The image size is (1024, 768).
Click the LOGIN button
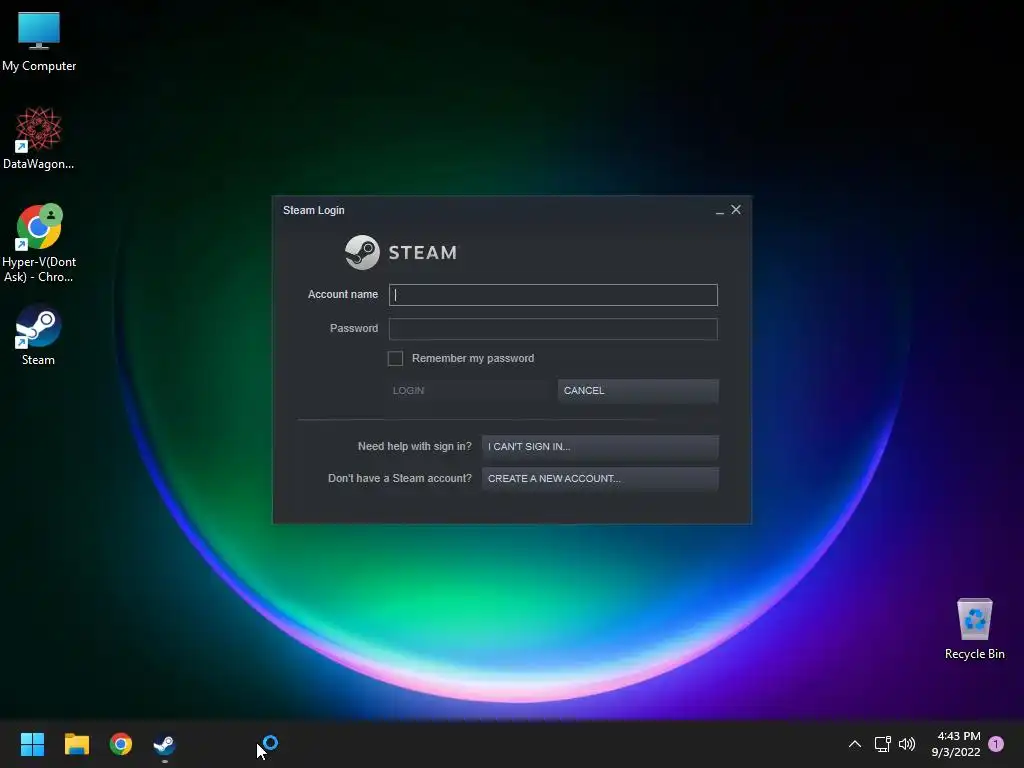[469, 391]
